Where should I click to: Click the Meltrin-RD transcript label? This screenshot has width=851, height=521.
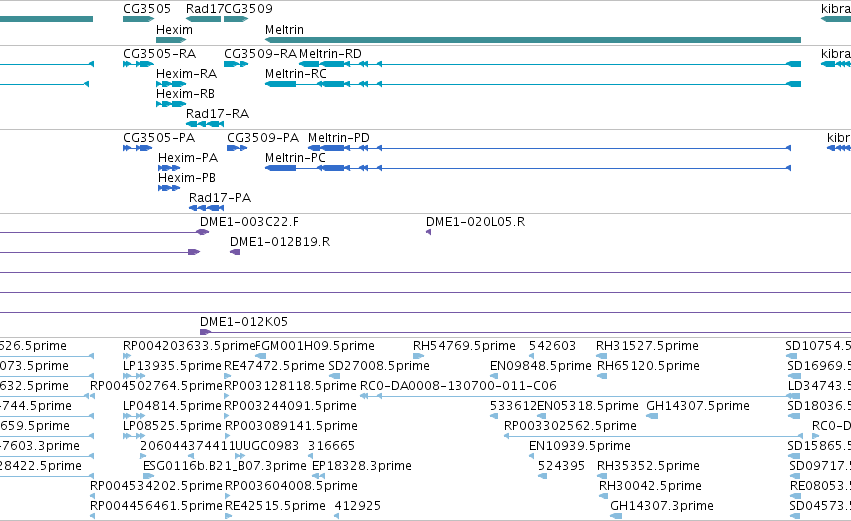coord(330,54)
